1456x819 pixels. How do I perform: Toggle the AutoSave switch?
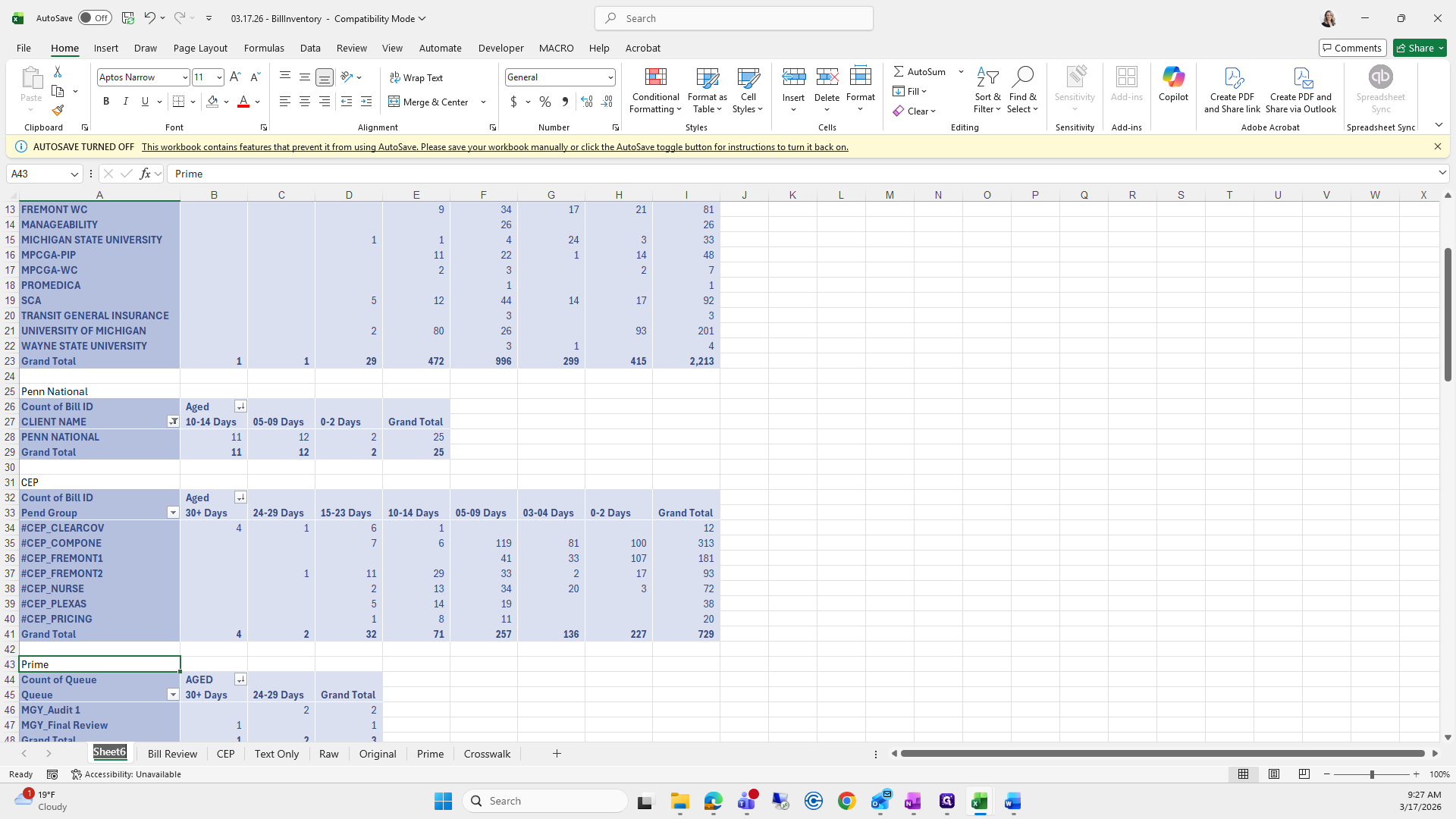coord(95,18)
